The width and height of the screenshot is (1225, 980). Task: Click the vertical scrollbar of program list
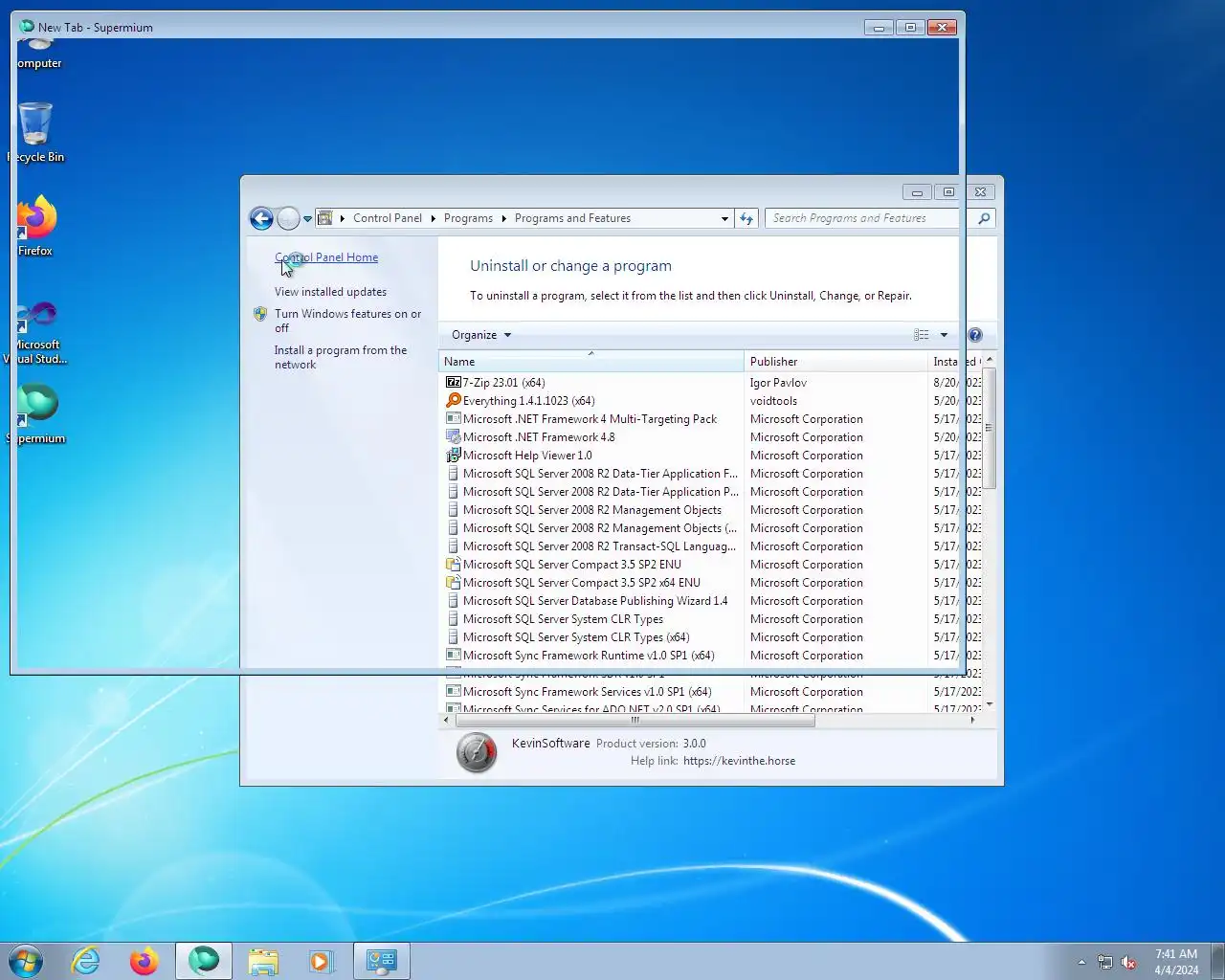click(x=990, y=428)
